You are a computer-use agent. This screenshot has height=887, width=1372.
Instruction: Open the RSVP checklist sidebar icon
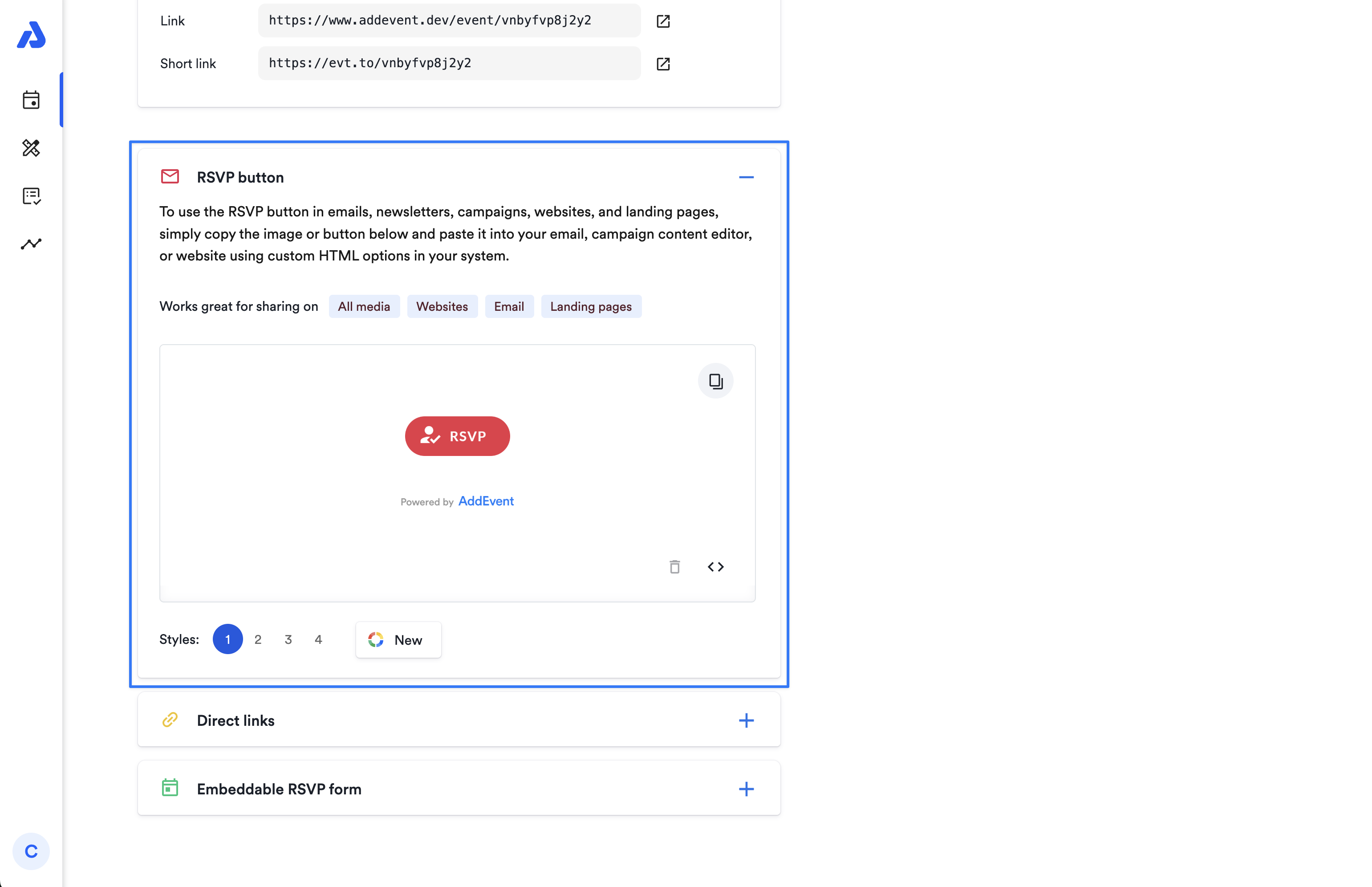tap(31, 196)
